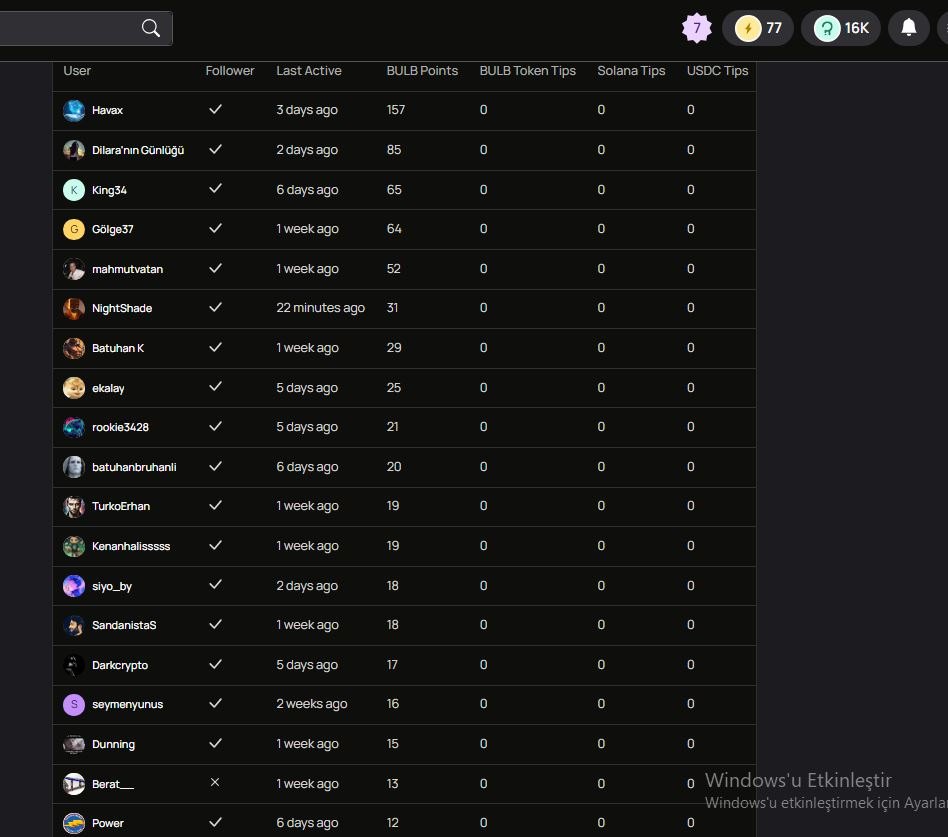Sort by the Last Active column header
948x837 pixels.
[x=309, y=71]
